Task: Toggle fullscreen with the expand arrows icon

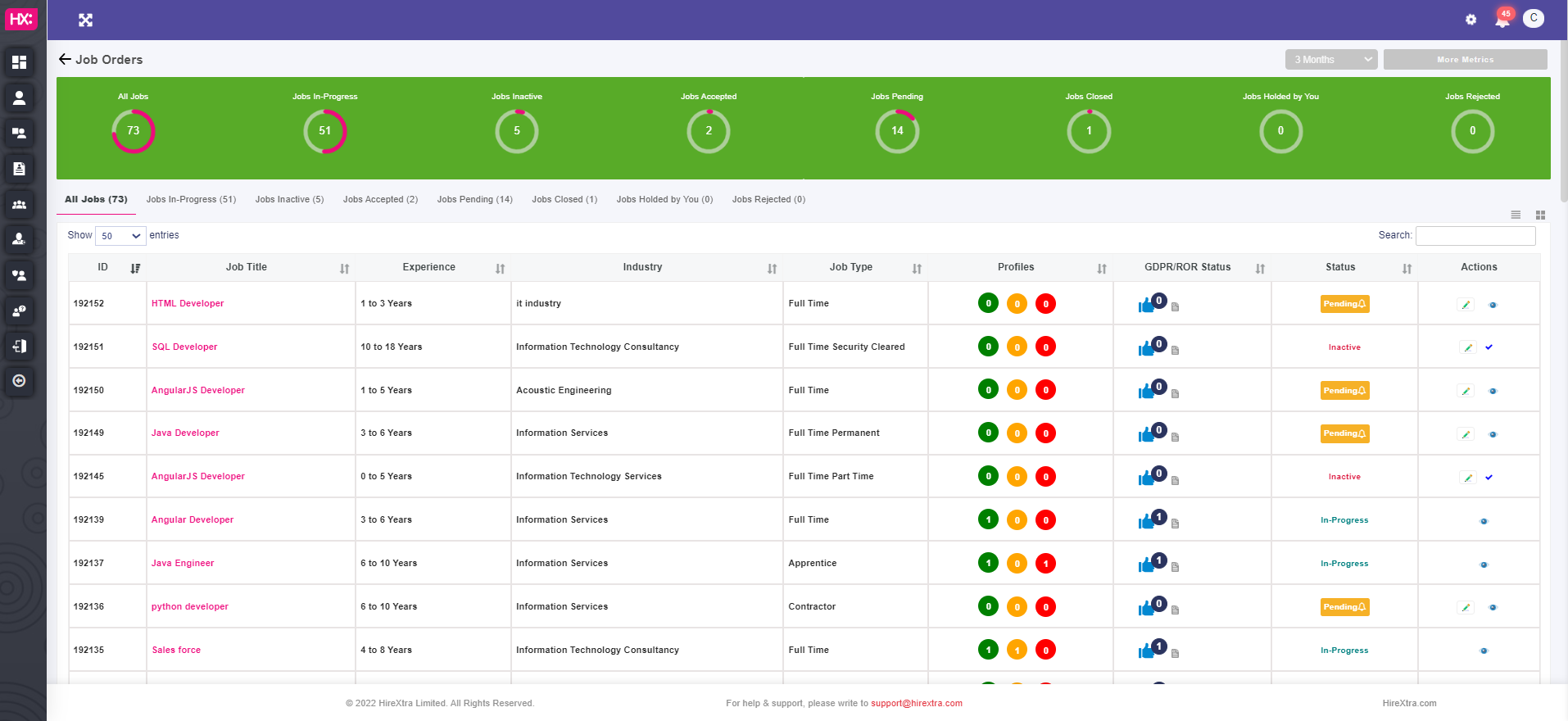Action: click(x=85, y=20)
